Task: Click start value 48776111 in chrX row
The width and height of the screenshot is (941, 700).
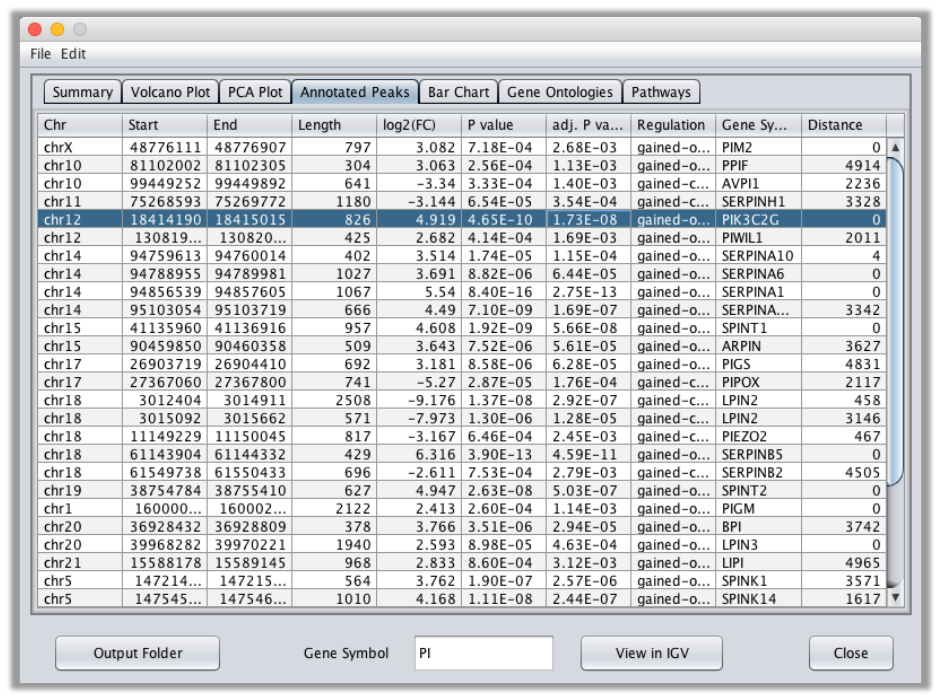Action: [165, 147]
